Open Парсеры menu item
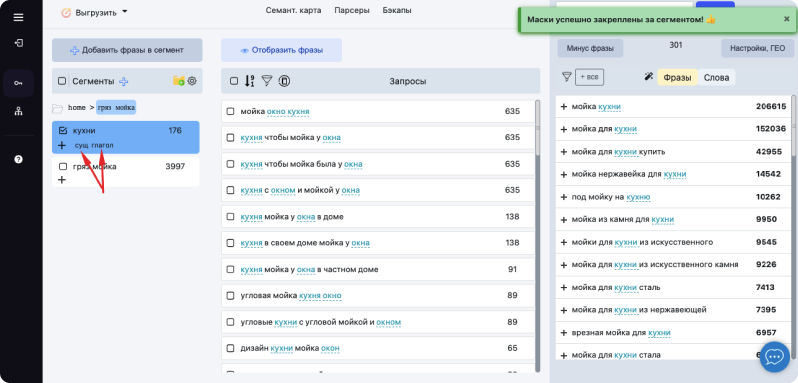This screenshot has height=383, width=798. 352,10
